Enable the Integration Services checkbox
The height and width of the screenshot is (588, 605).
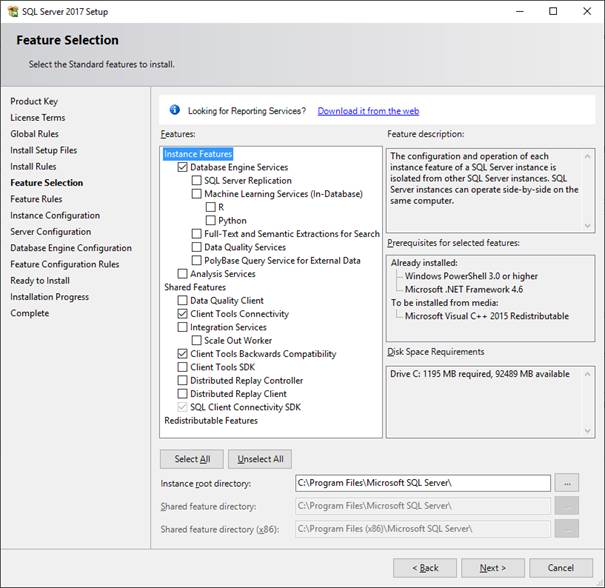point(182,327)
